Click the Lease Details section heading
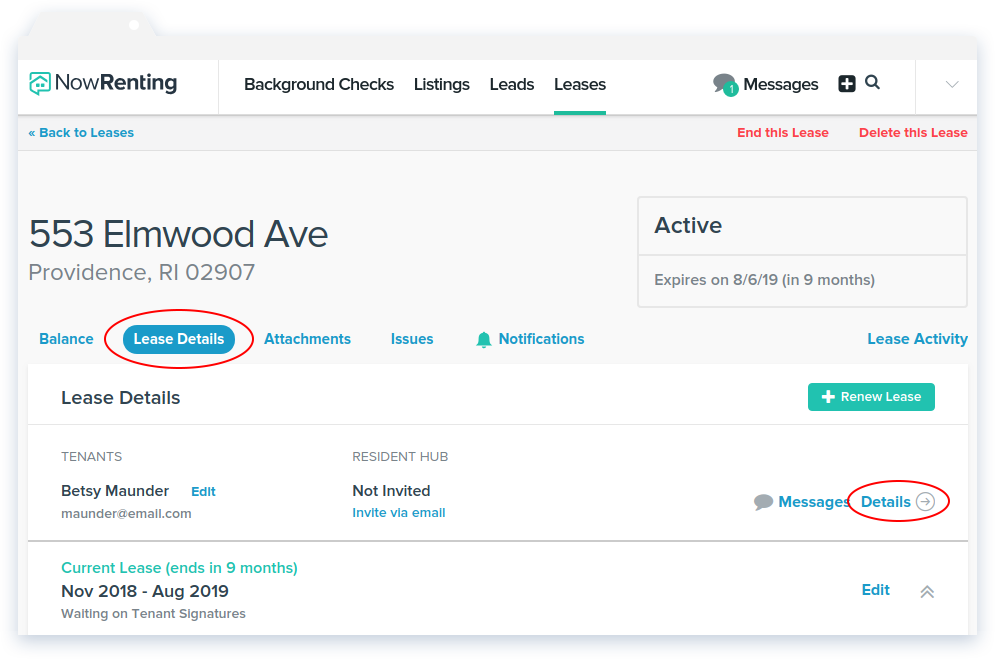This screenshot has width=995, height=659. (x=121, y=398)
